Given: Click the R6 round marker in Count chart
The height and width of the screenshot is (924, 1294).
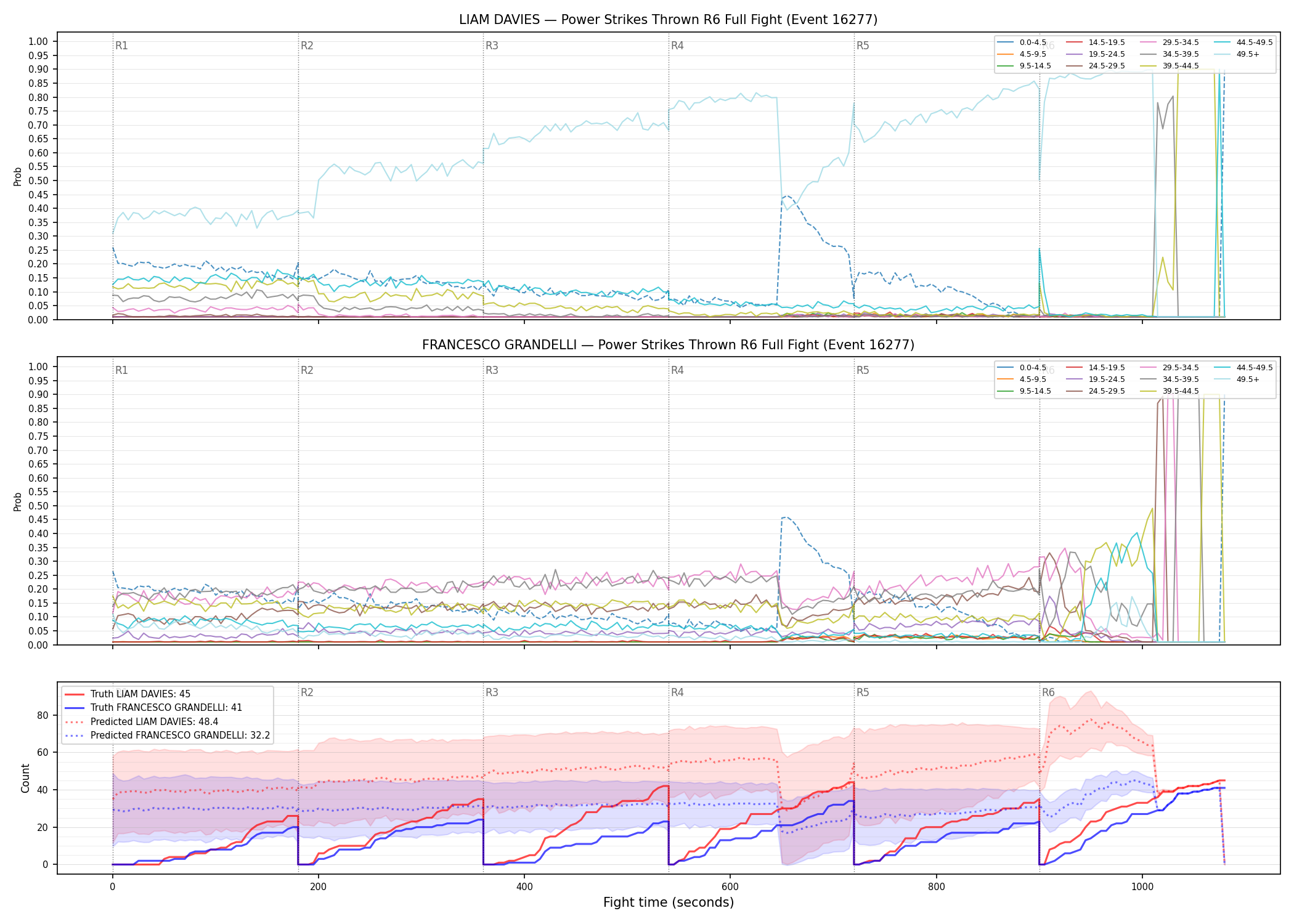Looking at the screenshot, I should coord(1048,692).
